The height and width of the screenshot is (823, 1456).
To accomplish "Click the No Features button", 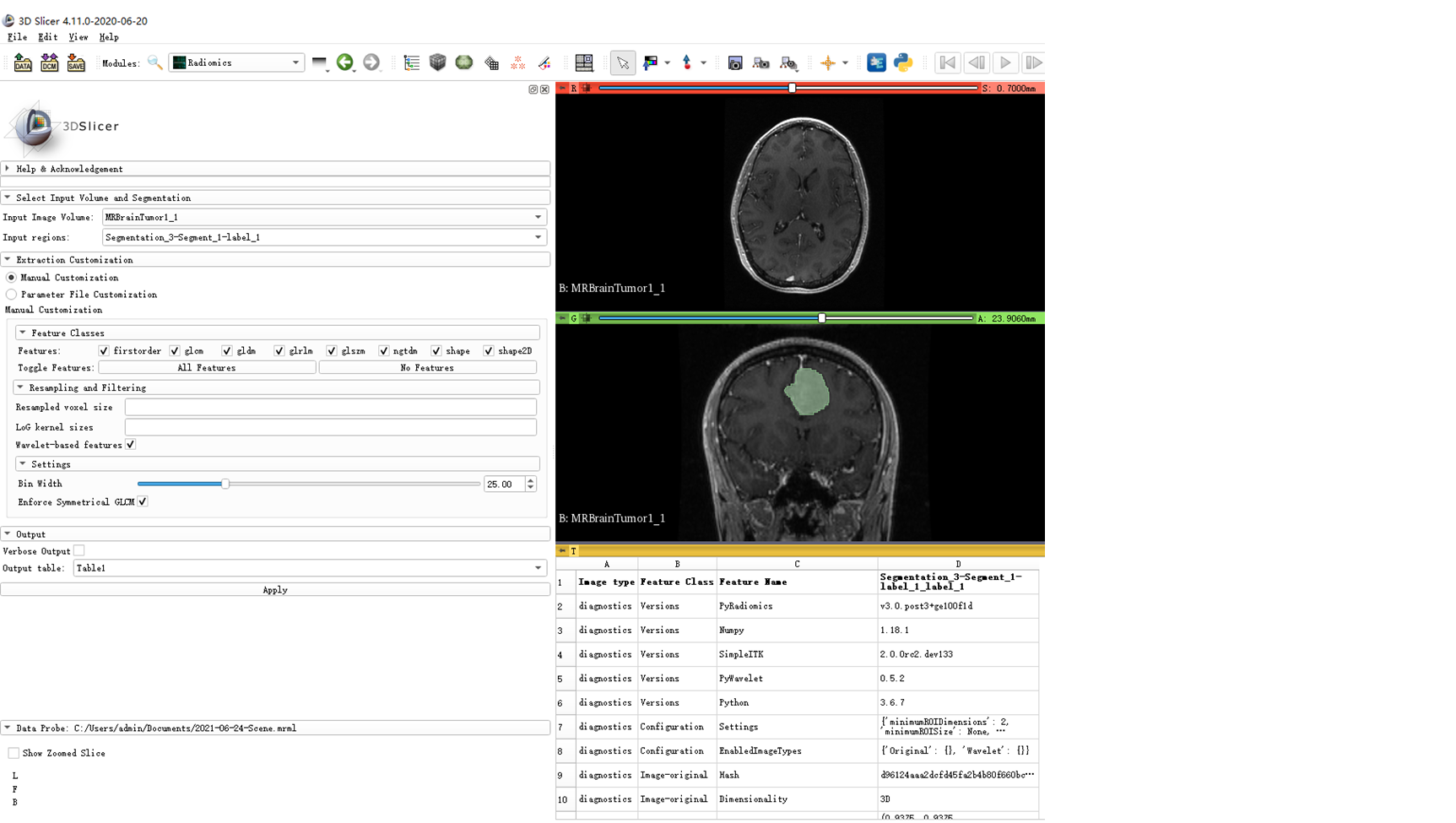I will point(428,368).
